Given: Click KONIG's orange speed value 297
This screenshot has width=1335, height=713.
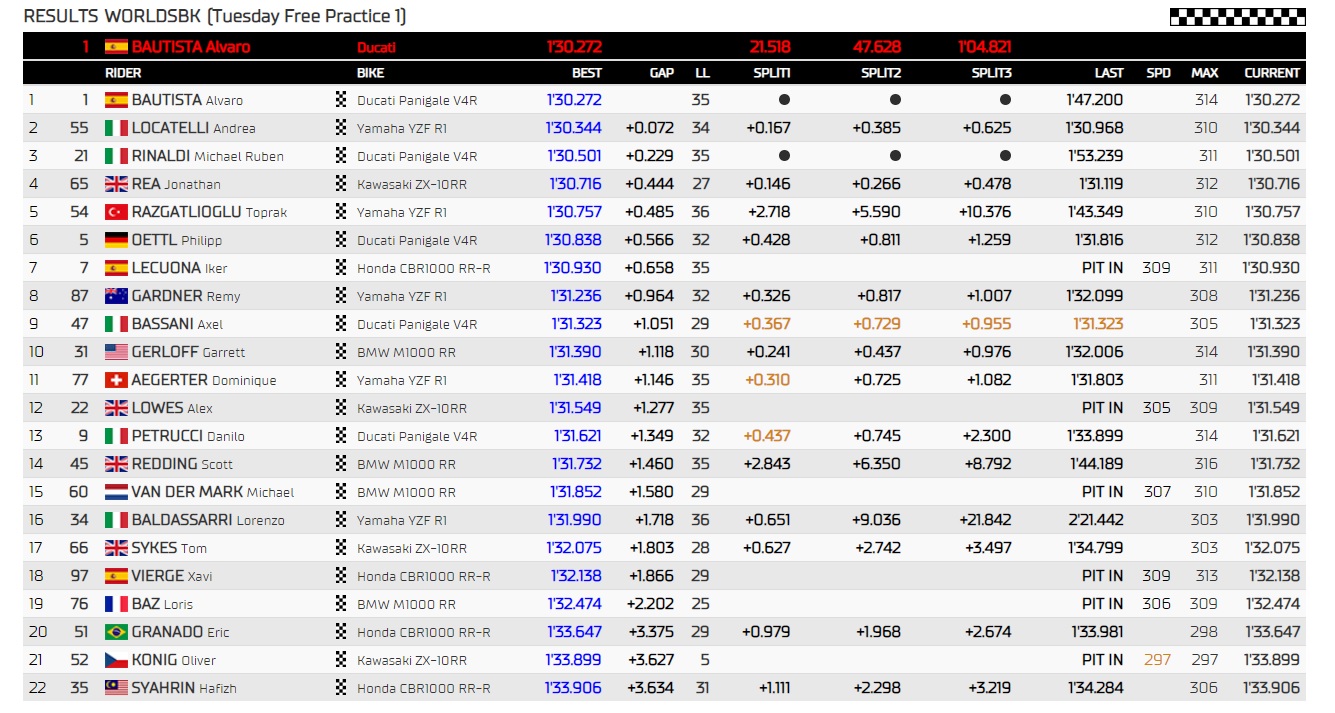Looking at the screenshot, I should tap(1158, 660).
